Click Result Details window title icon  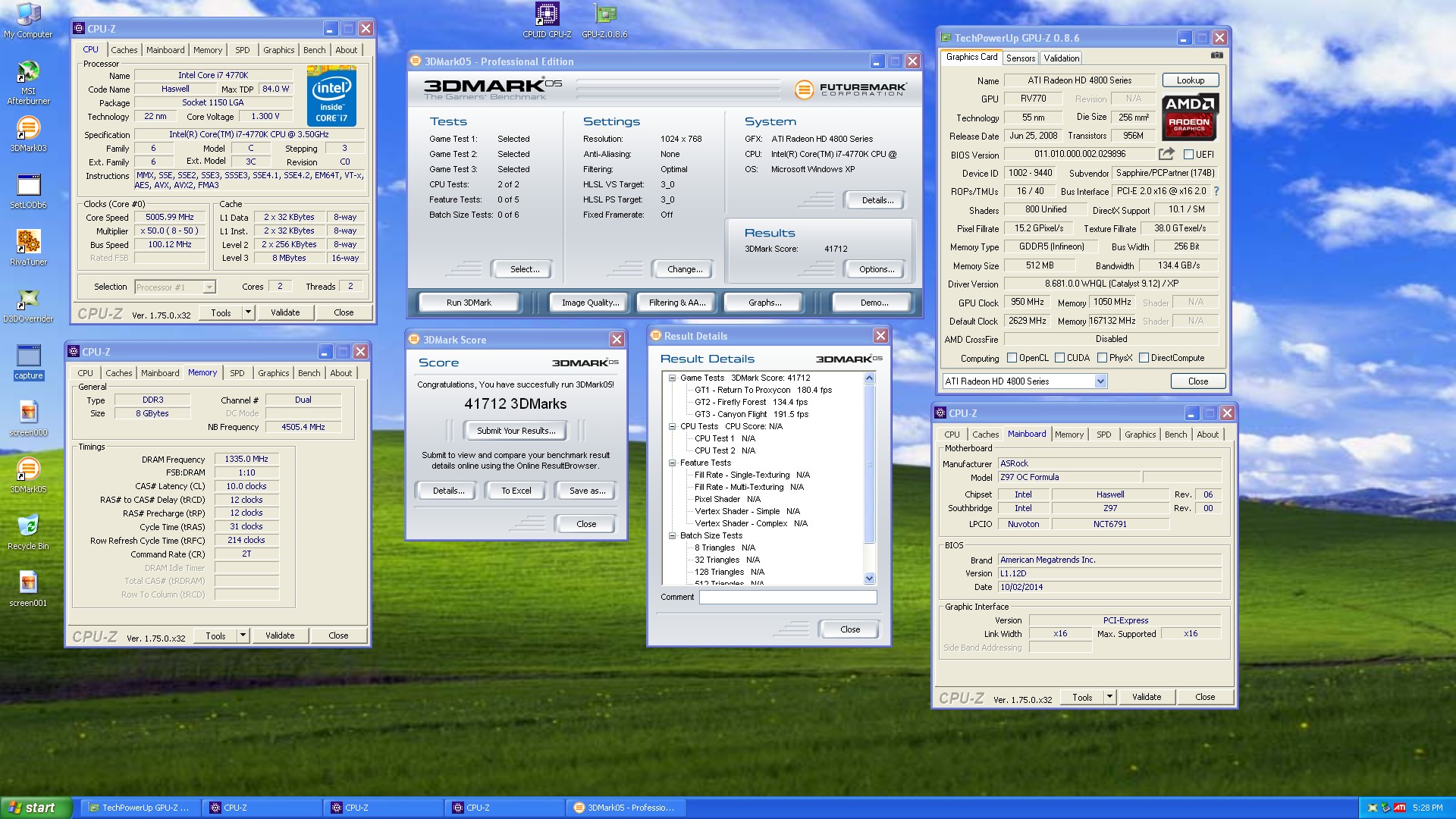(x=655, y=336)
